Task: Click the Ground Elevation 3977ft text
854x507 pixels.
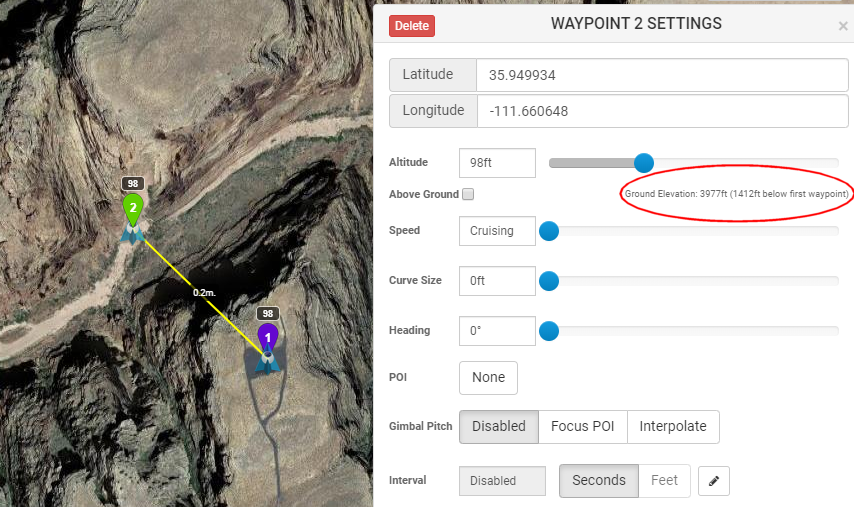Action: pyautogui.click(x=736, y=194)
